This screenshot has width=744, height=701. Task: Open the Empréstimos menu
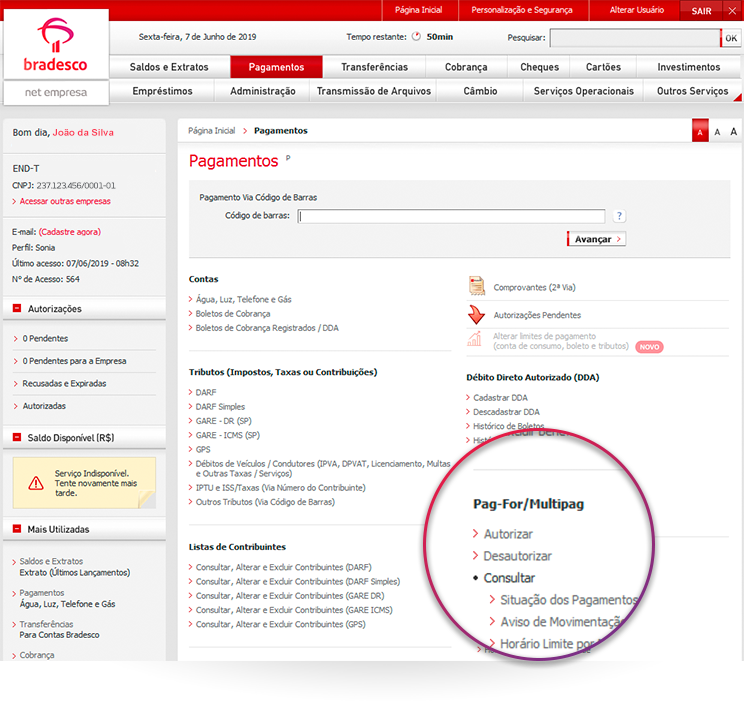coord(162,91)
